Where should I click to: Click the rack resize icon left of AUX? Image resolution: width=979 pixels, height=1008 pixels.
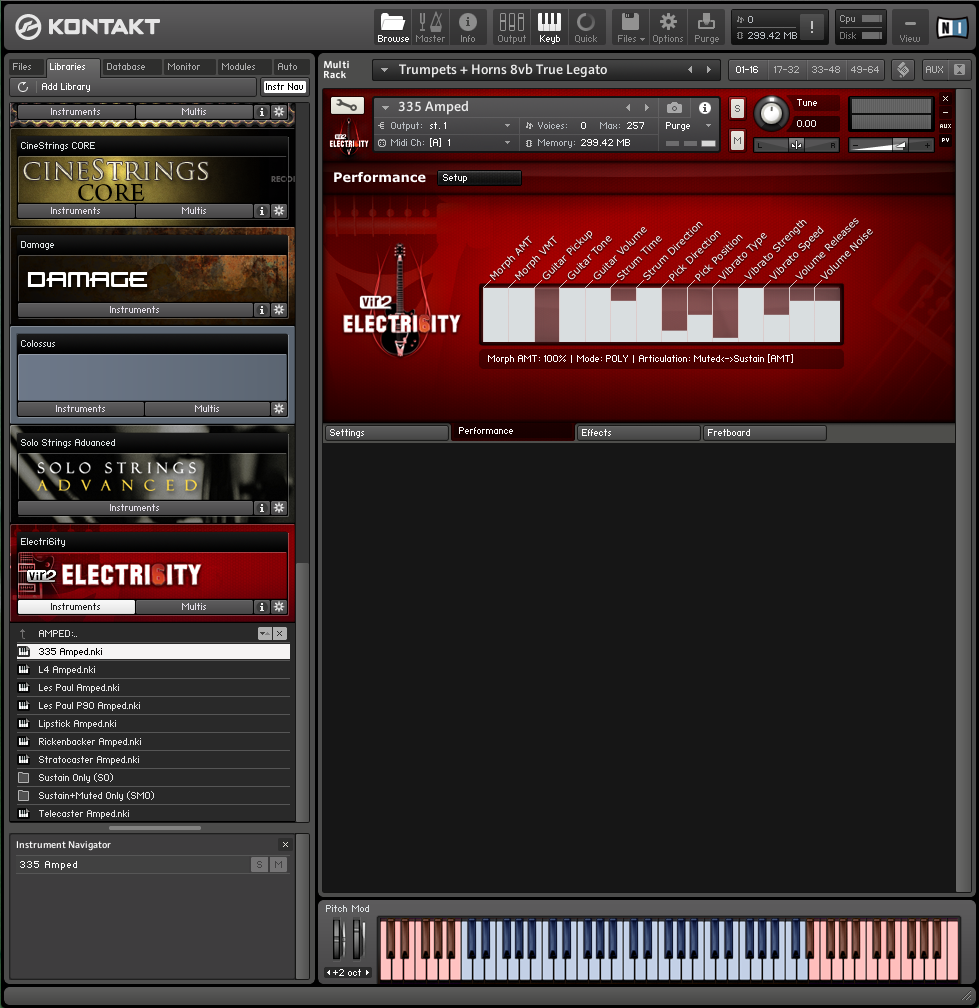click(x=903, y=69)
